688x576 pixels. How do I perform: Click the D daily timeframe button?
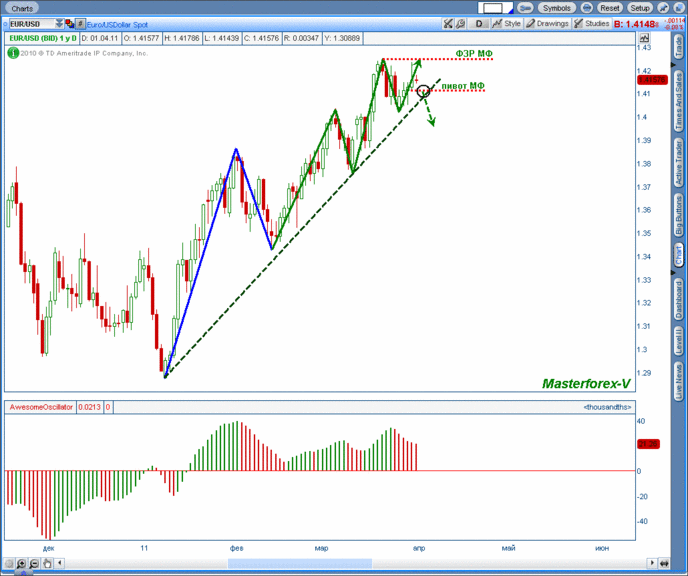(479, 24)
